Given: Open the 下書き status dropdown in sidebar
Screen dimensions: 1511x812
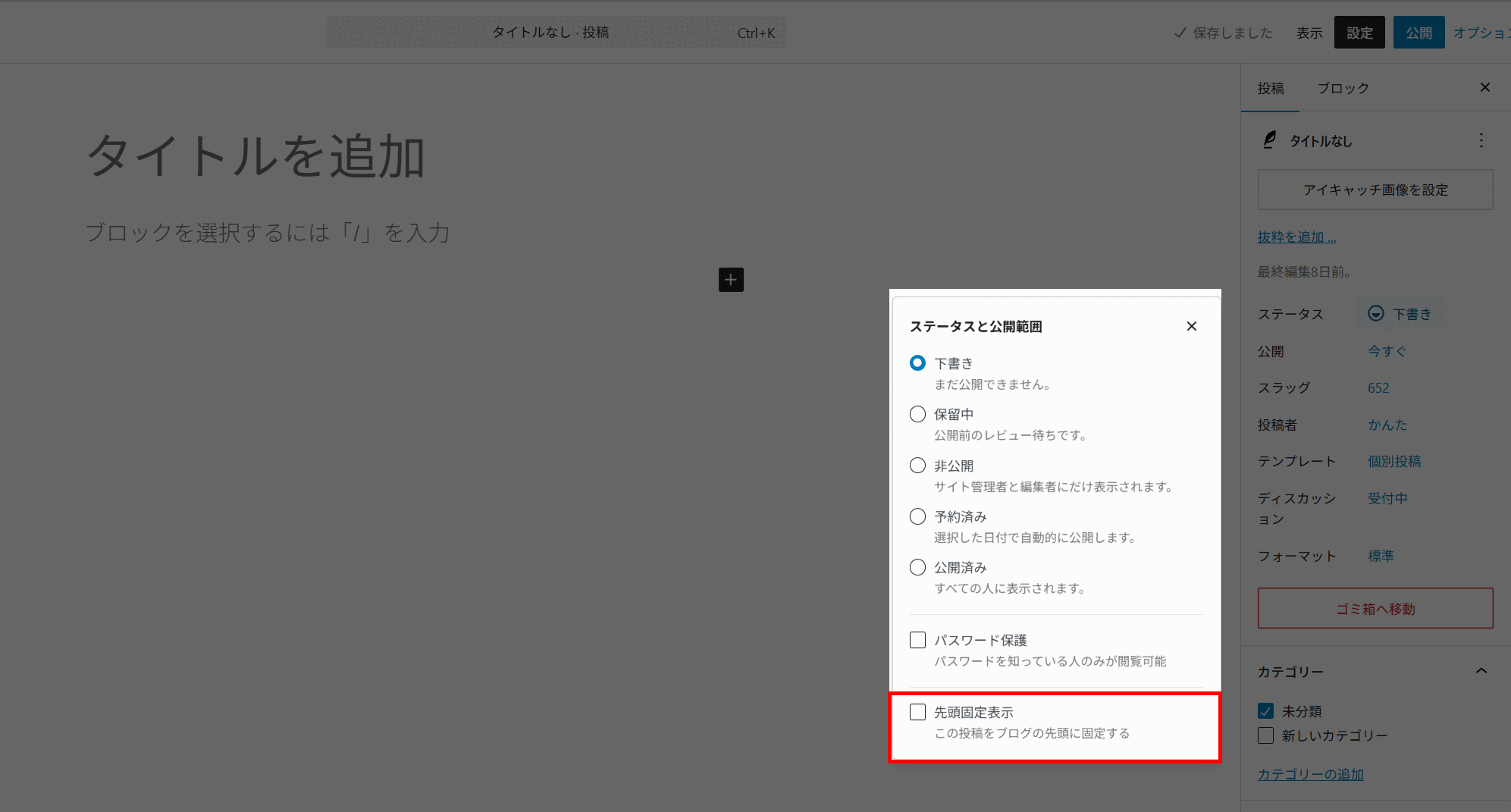Looking at the screenshot, I should 1400,314.
